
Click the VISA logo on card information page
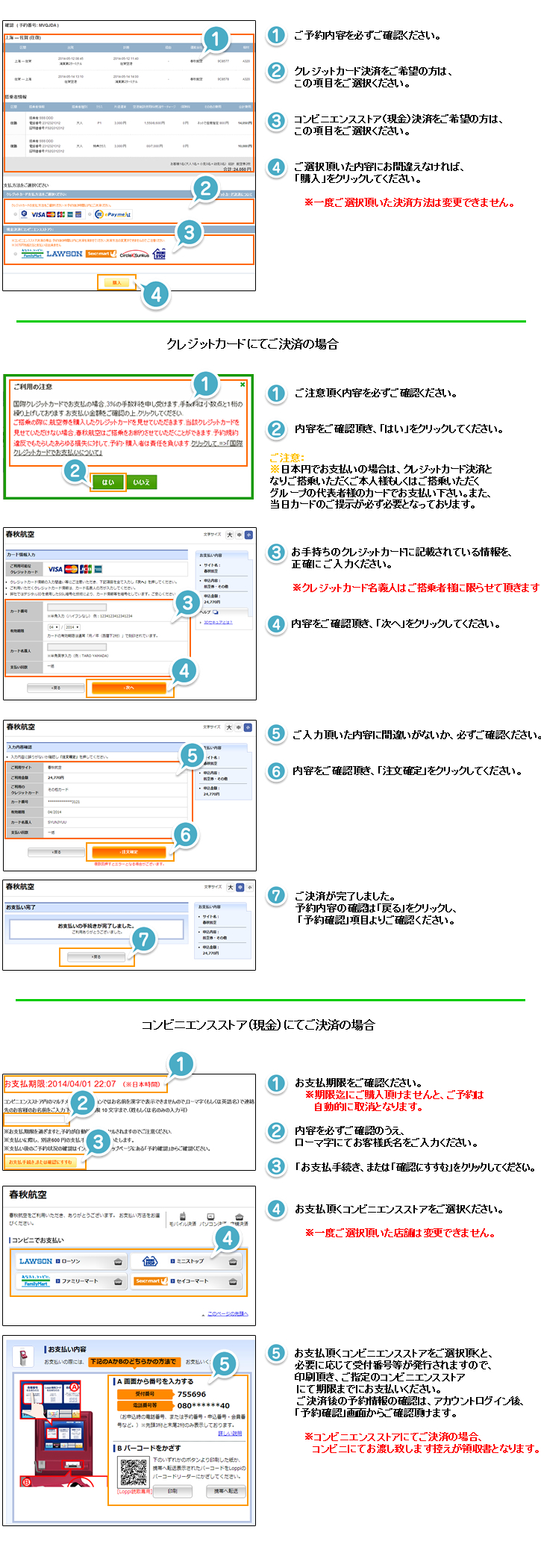click(x=55, y=569)
